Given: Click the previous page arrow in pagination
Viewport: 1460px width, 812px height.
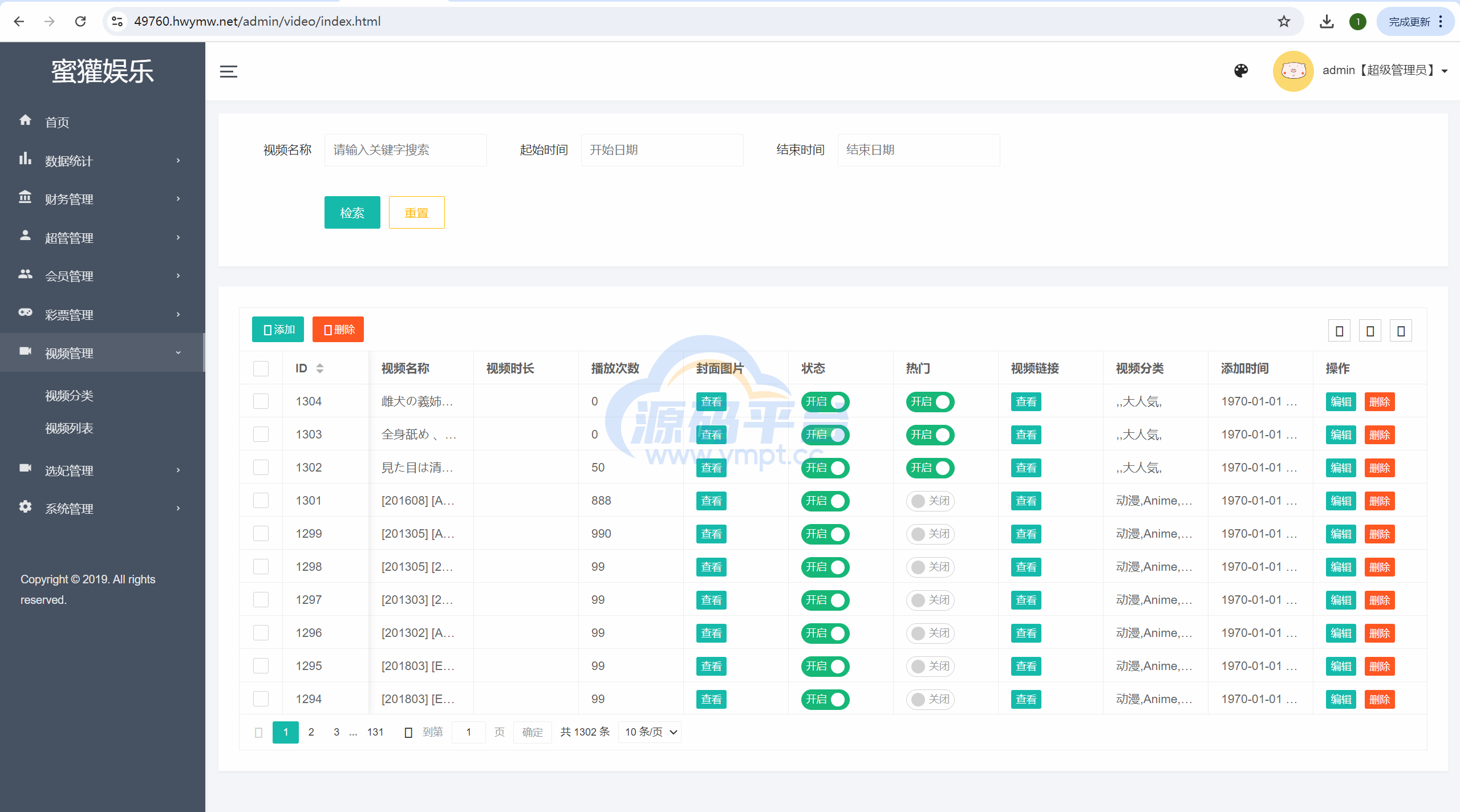Looking at the screenshot, I should tap(258, 733).
